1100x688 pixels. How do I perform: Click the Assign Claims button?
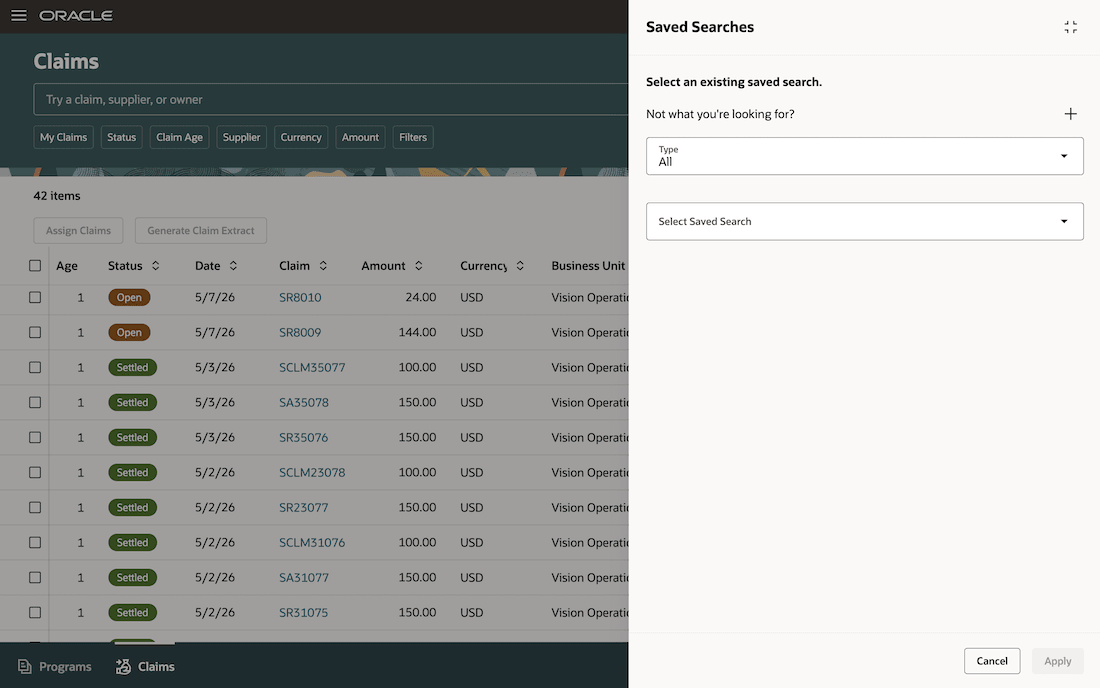(78, 230)
